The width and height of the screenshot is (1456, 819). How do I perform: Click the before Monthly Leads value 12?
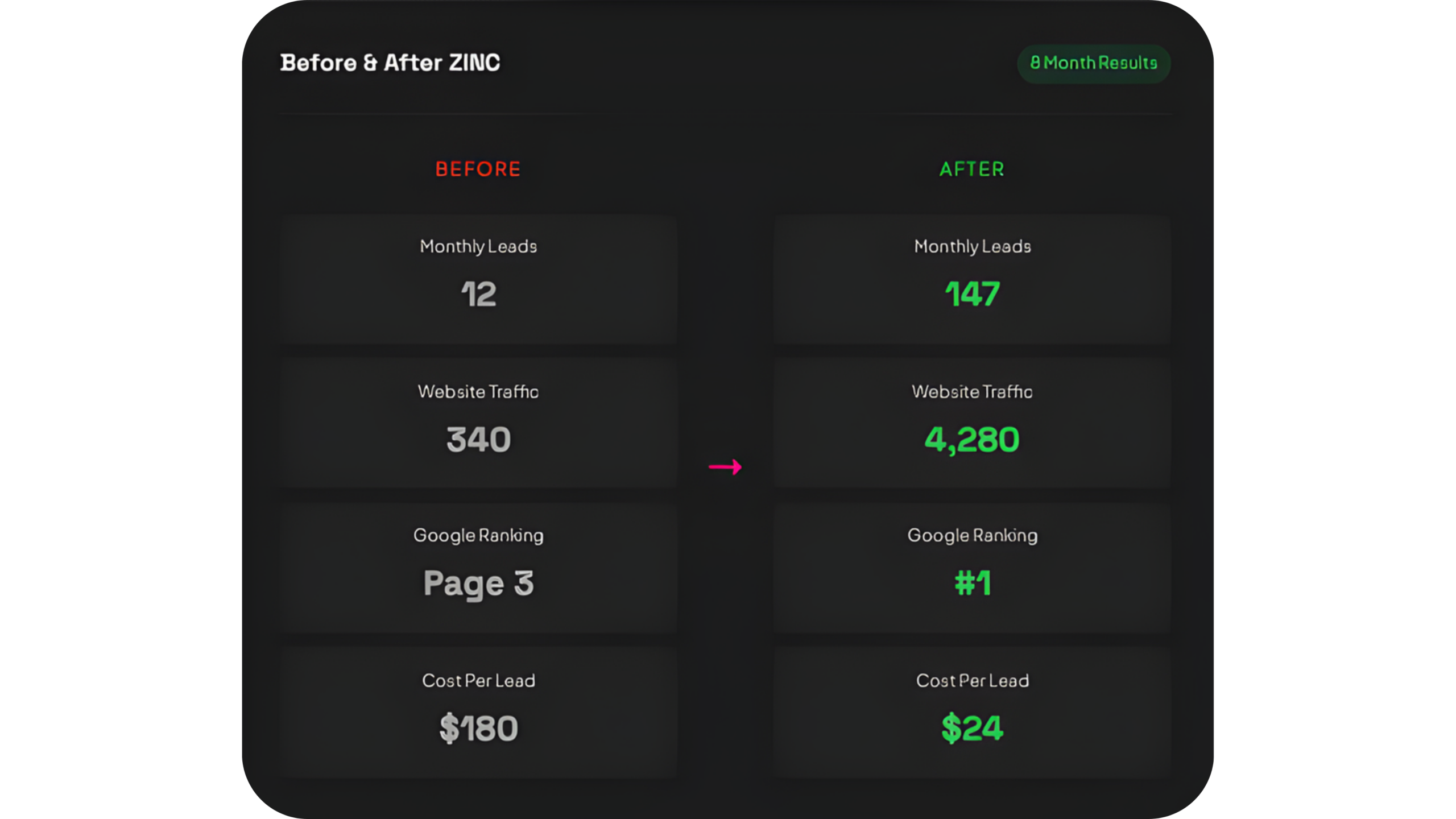[x=478, y=294]
